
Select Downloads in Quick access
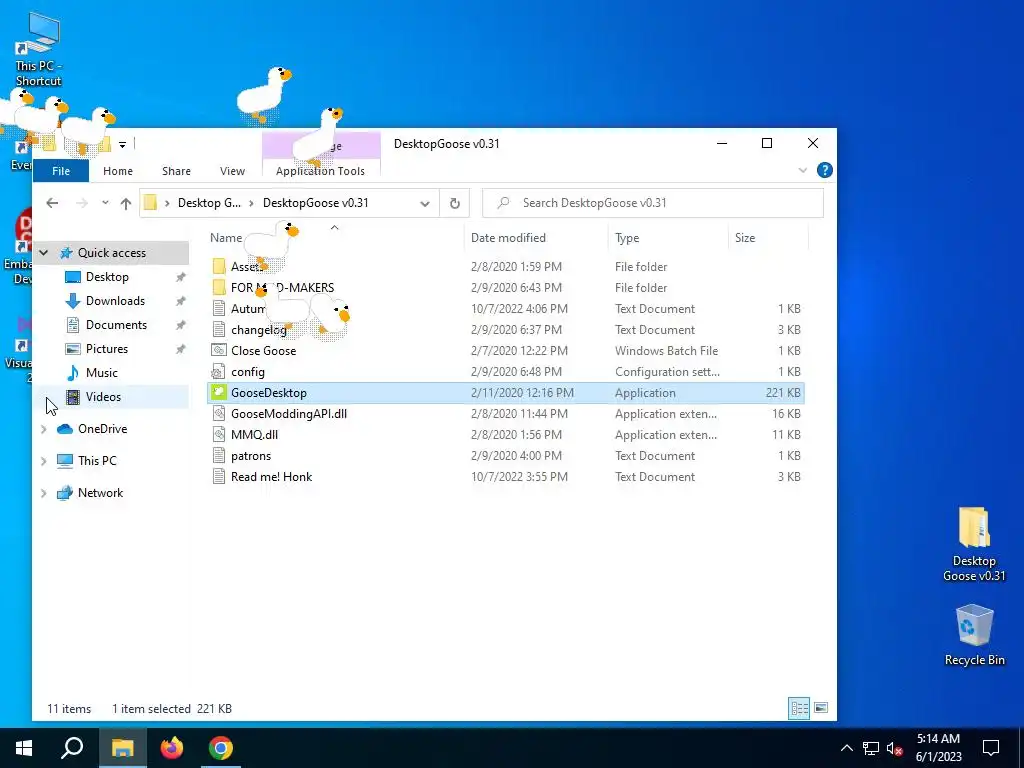(115, 301)
